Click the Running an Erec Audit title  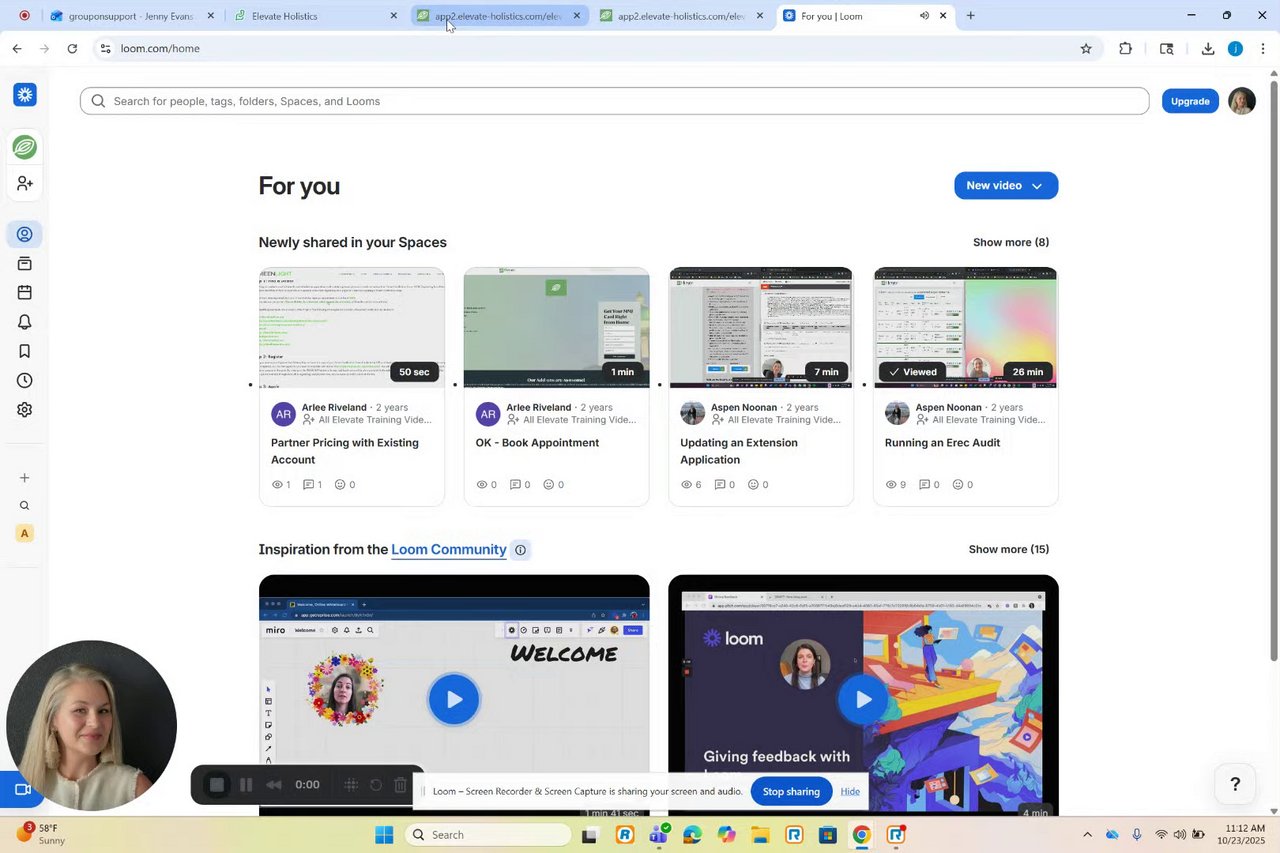(x=942, y=443)
